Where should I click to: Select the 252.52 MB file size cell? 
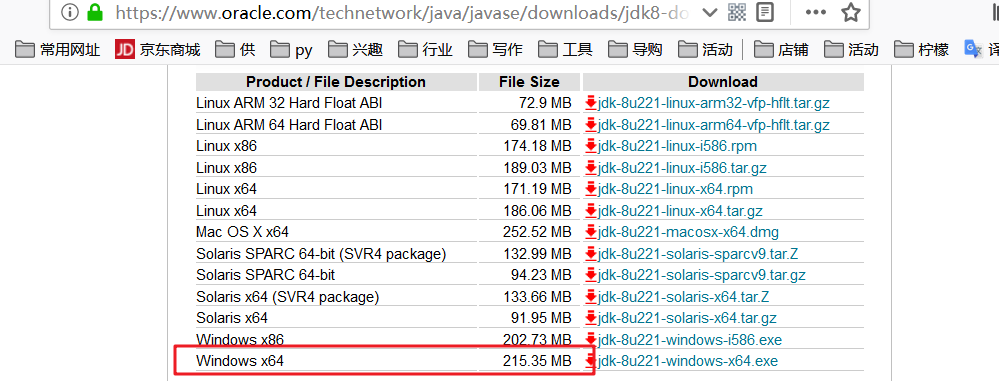pos(529,232)
